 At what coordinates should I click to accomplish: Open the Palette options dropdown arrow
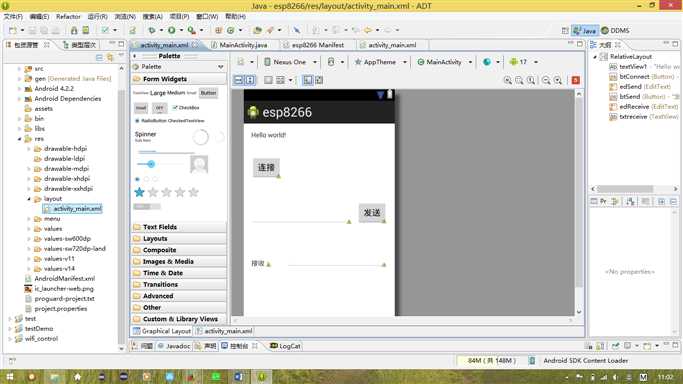click(221, 67)
